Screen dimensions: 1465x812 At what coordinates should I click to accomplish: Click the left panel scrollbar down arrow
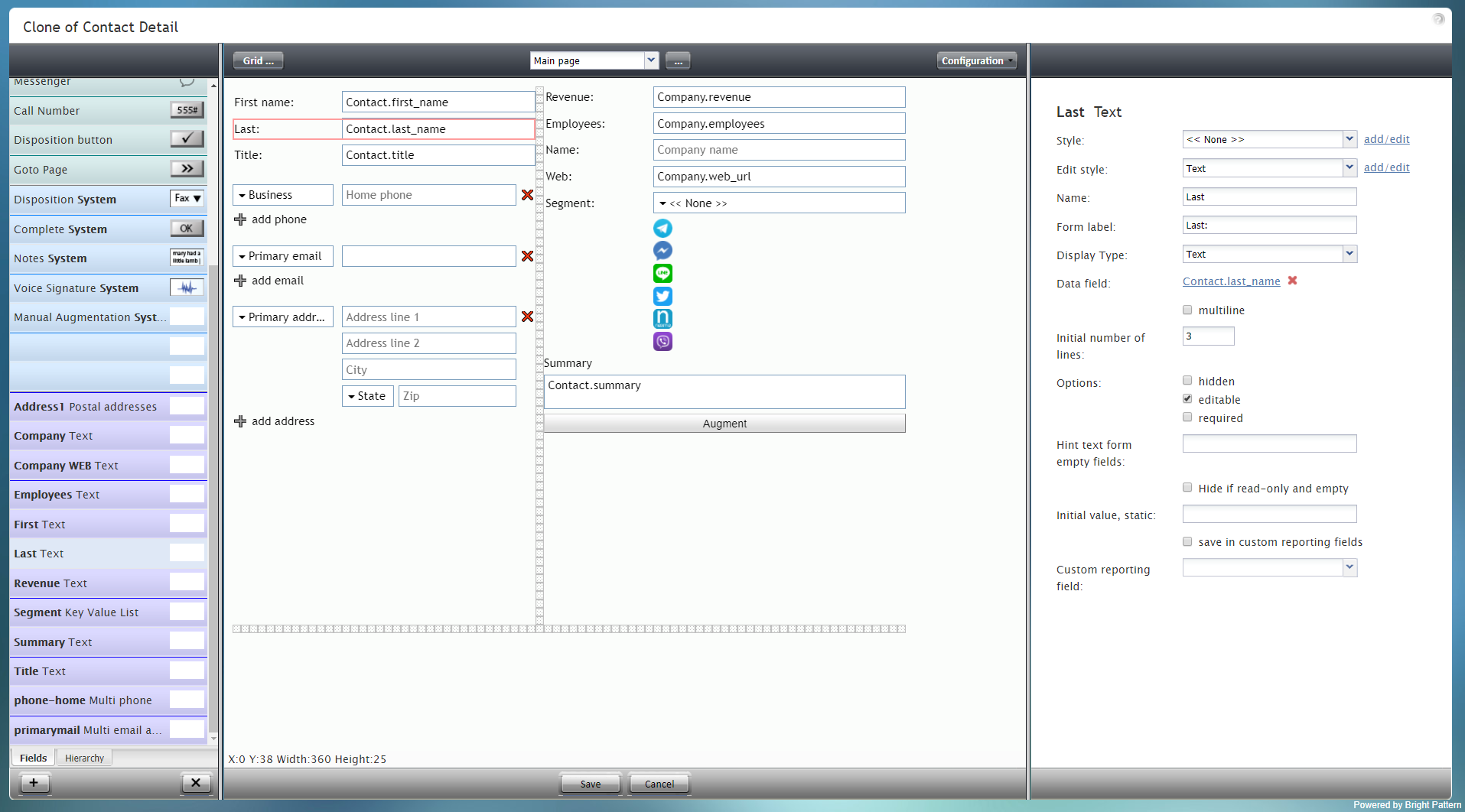pyautogui.click(x=213, y=739)
